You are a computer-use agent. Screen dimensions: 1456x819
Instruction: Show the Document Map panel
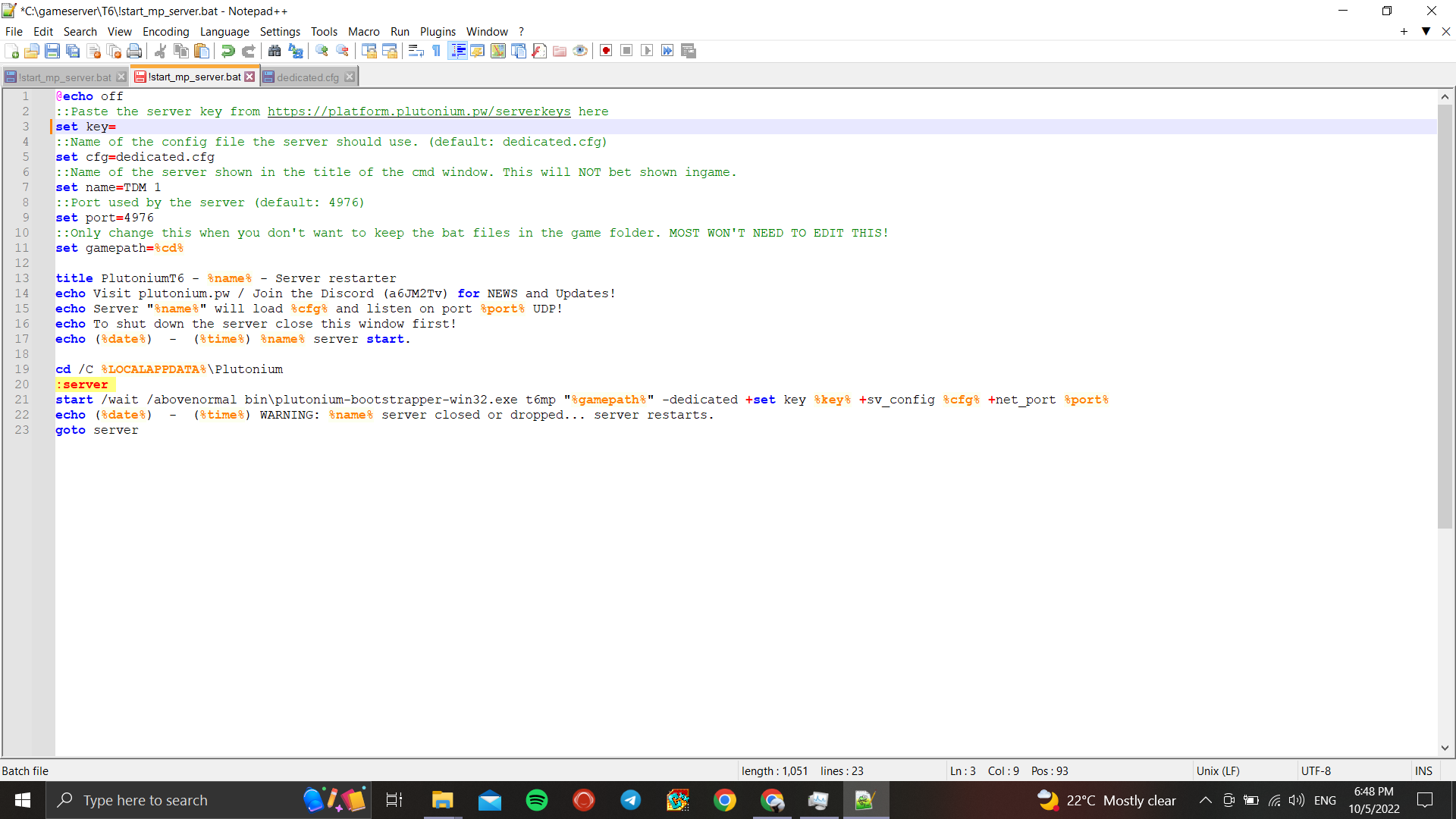tap(498, 51)
